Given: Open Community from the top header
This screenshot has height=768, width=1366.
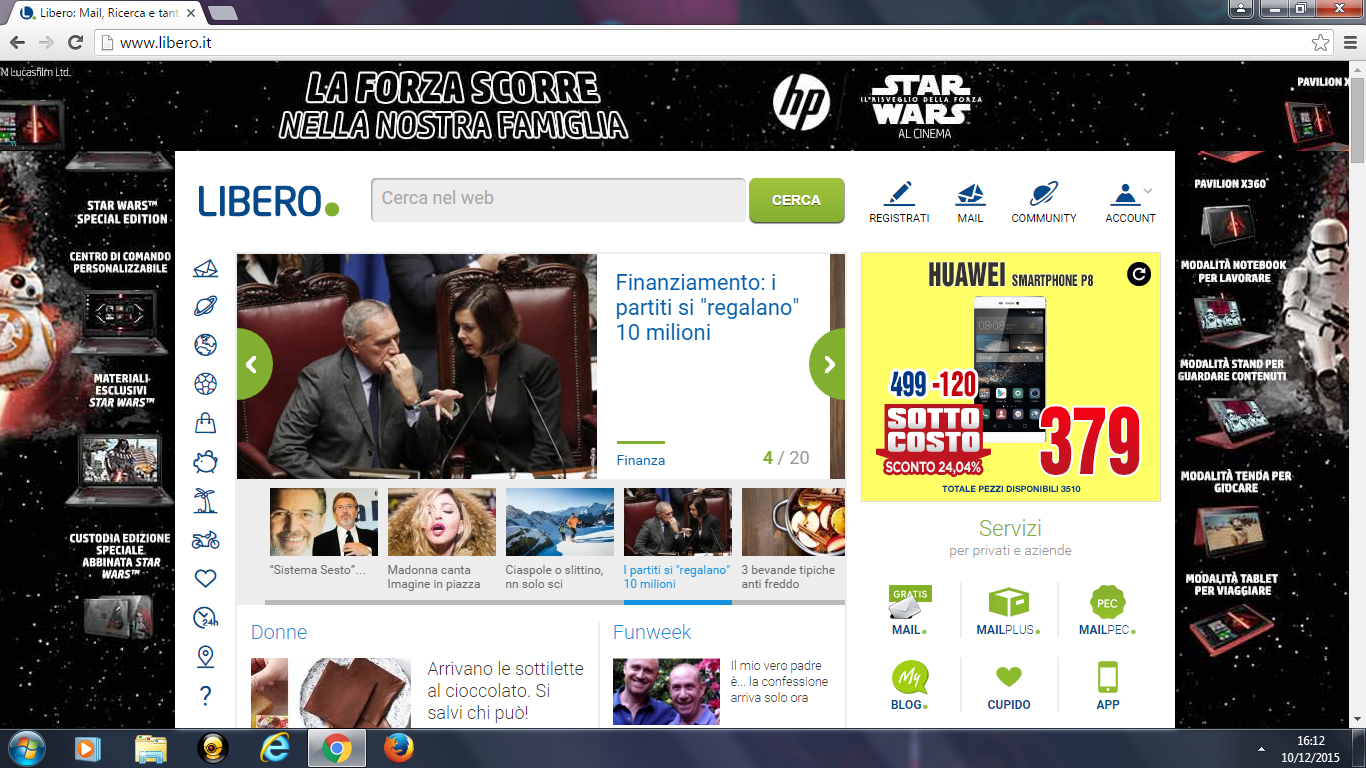Looking at the screenshot, I should 1044,202.
